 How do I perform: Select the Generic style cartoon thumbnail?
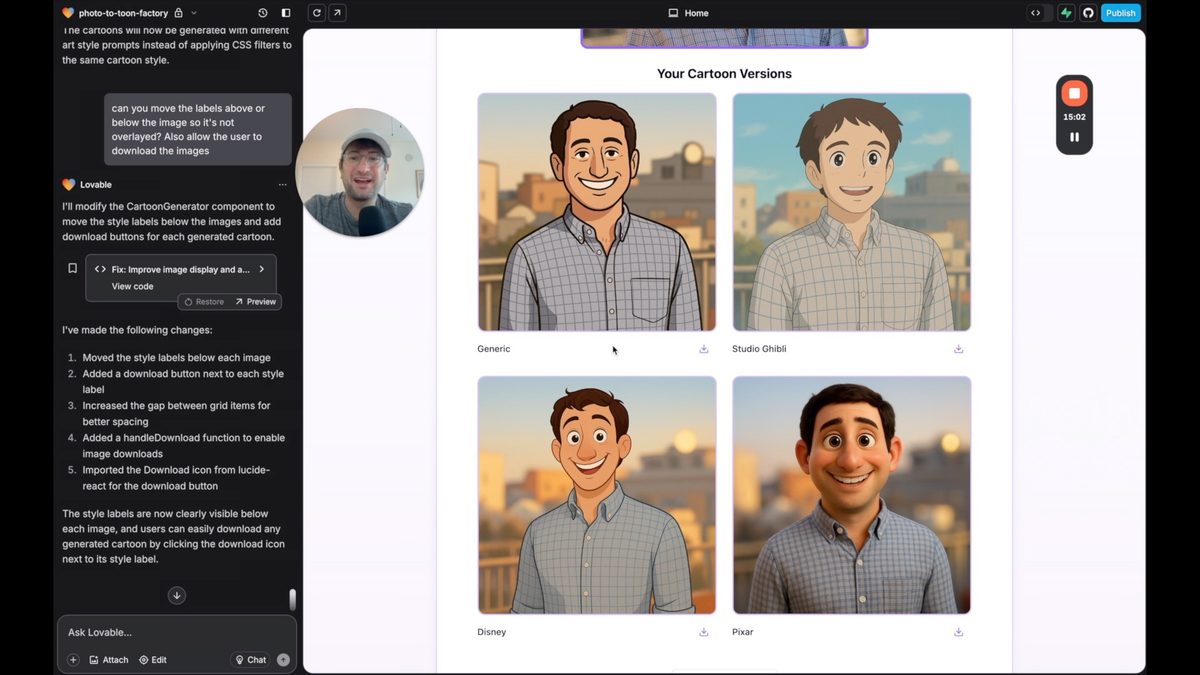pos(597,212)
